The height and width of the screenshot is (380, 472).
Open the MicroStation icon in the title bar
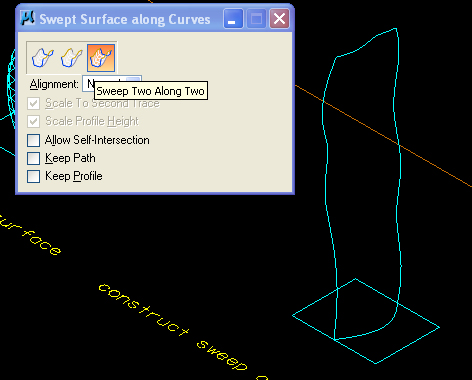point(27,18)
